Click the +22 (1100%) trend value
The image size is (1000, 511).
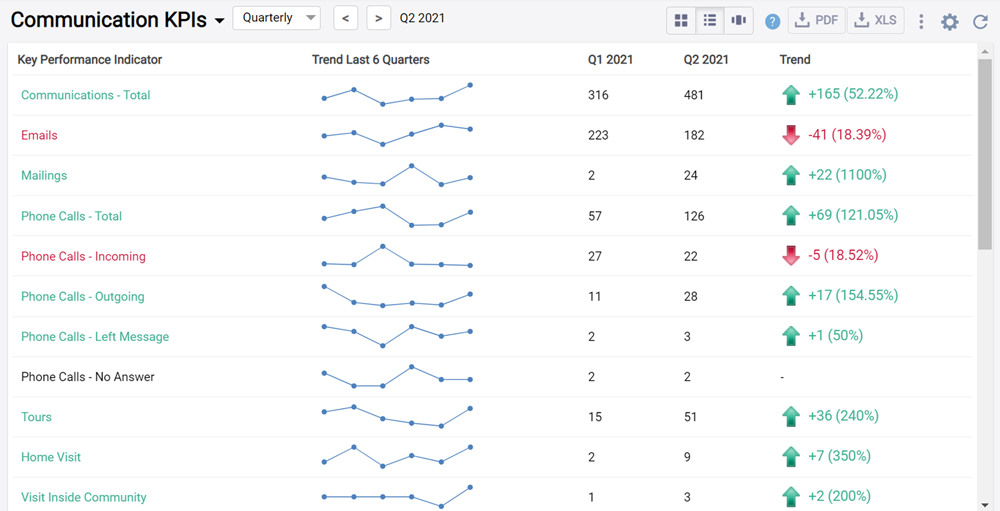point(847,175)
